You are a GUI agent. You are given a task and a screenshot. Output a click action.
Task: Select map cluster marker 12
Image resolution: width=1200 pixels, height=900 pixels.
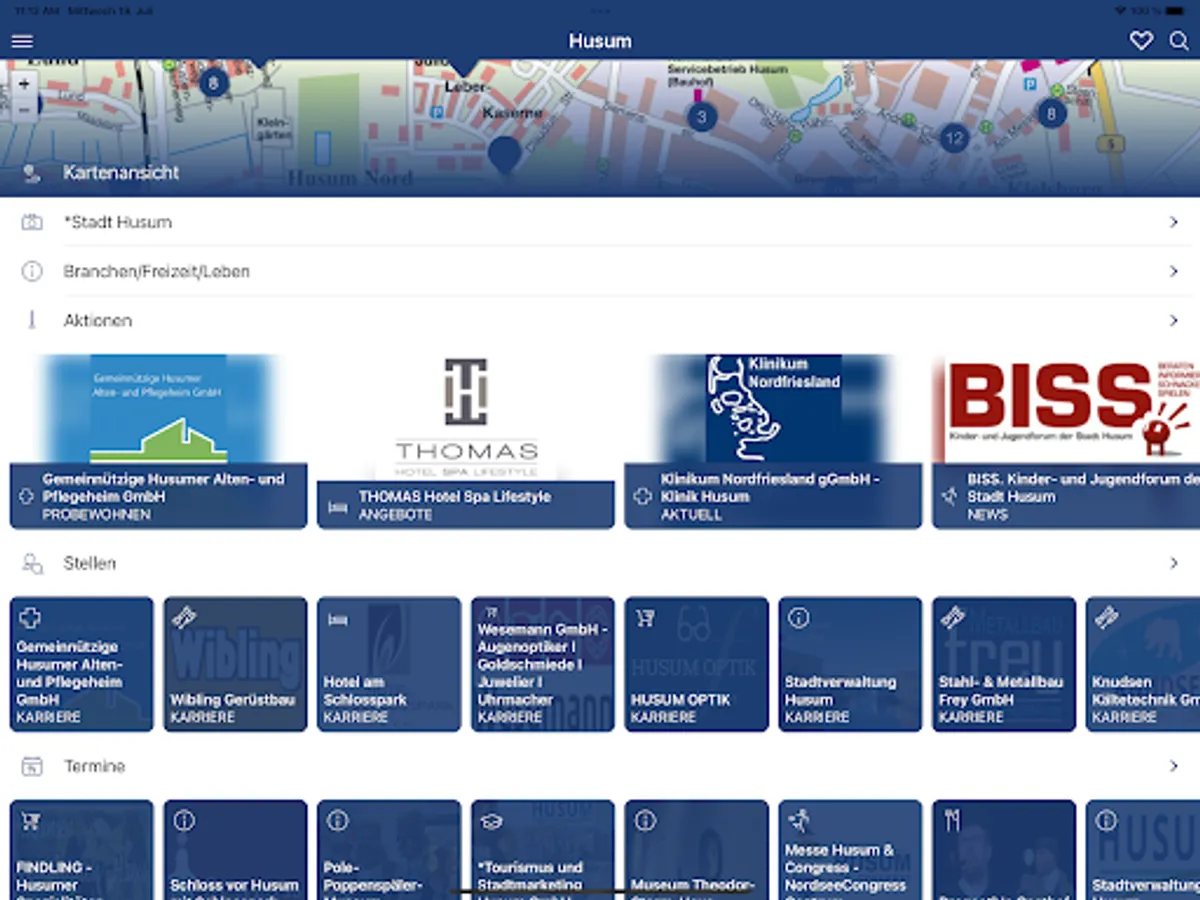tap(955, 138)
